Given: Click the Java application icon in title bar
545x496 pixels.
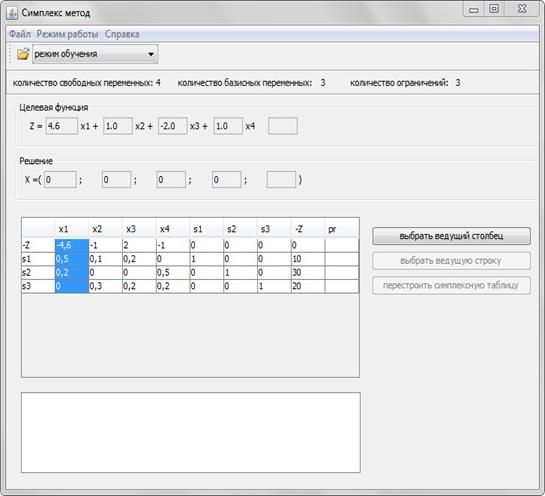Looking at the screenshot, I should (x=12, y=13).
